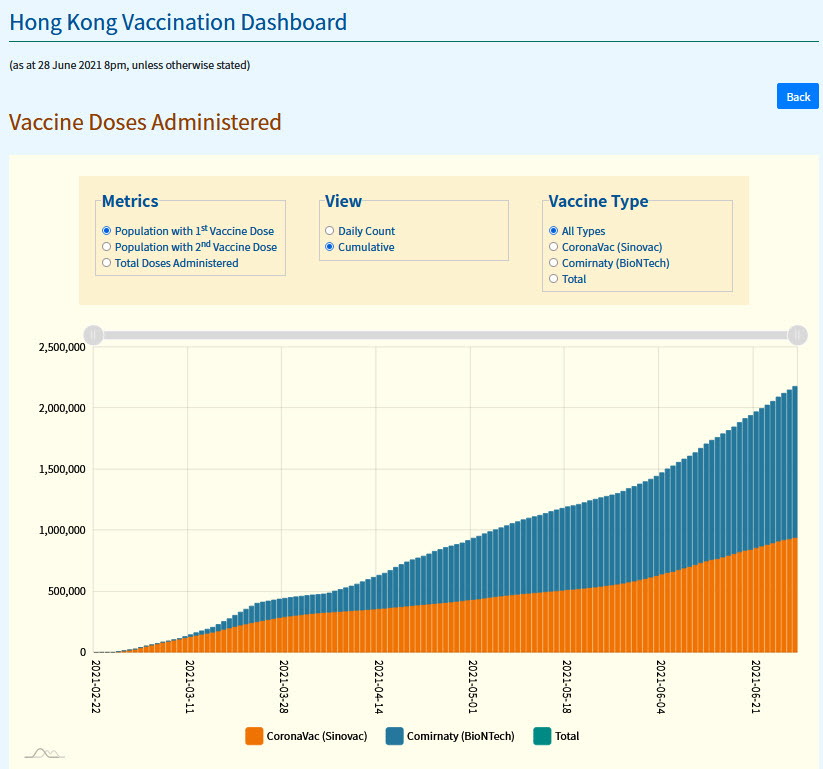Choose the Total vaccine type option

coord(554,279)
